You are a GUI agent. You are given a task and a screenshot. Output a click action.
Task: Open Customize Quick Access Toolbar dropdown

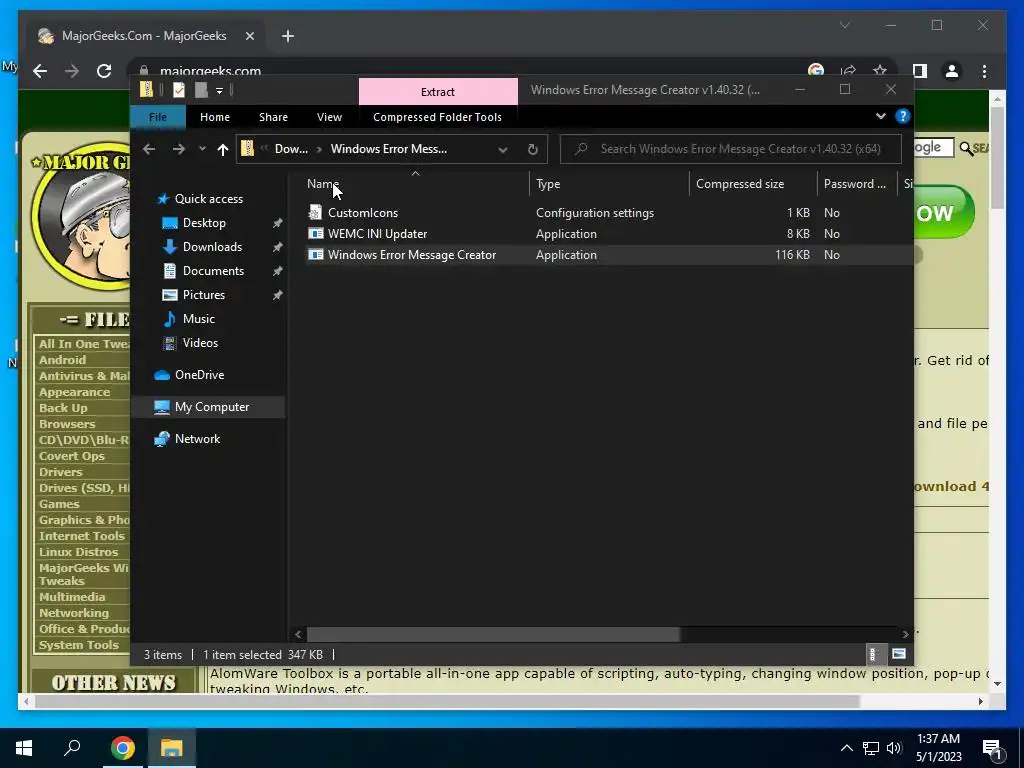[219, 91]
